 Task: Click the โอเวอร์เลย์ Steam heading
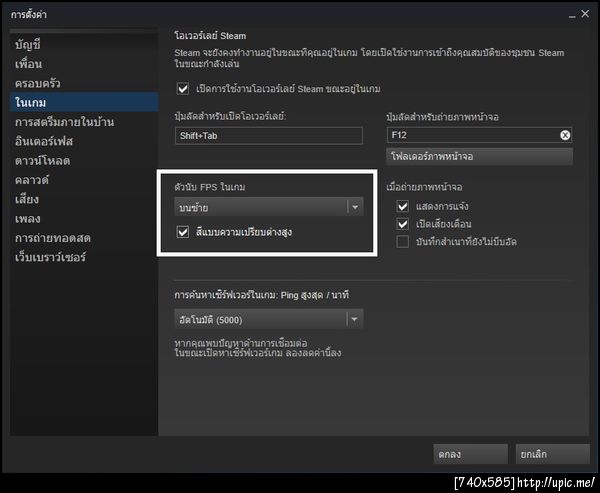point(210,36)
